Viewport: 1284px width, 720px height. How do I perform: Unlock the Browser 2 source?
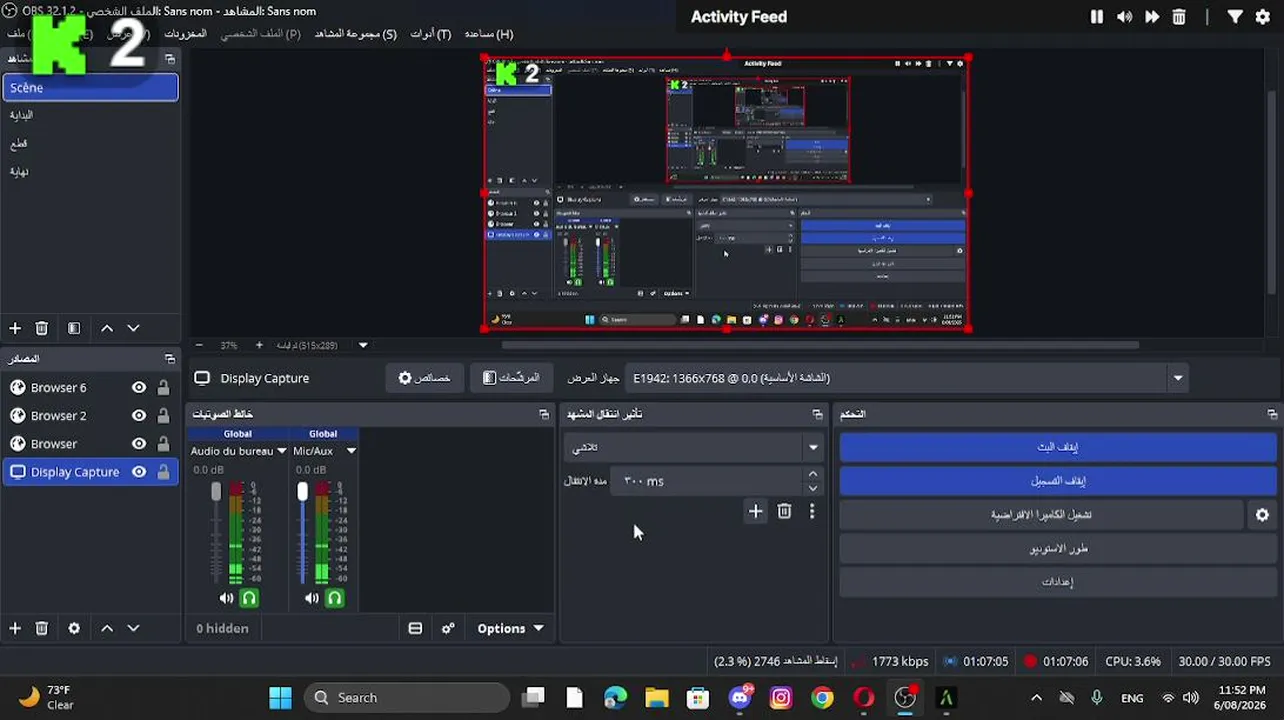click(163, 415)
